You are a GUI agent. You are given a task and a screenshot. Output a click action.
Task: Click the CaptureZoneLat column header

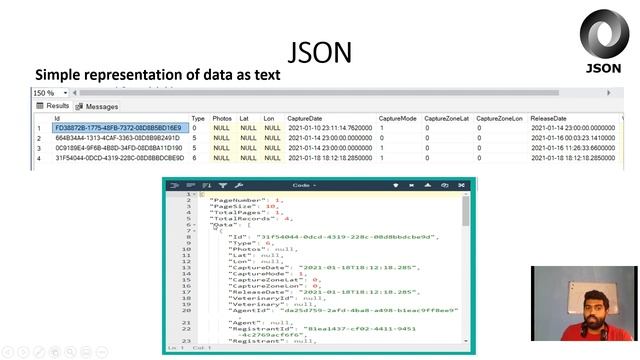pyautogui.click(x=446, y=118)
